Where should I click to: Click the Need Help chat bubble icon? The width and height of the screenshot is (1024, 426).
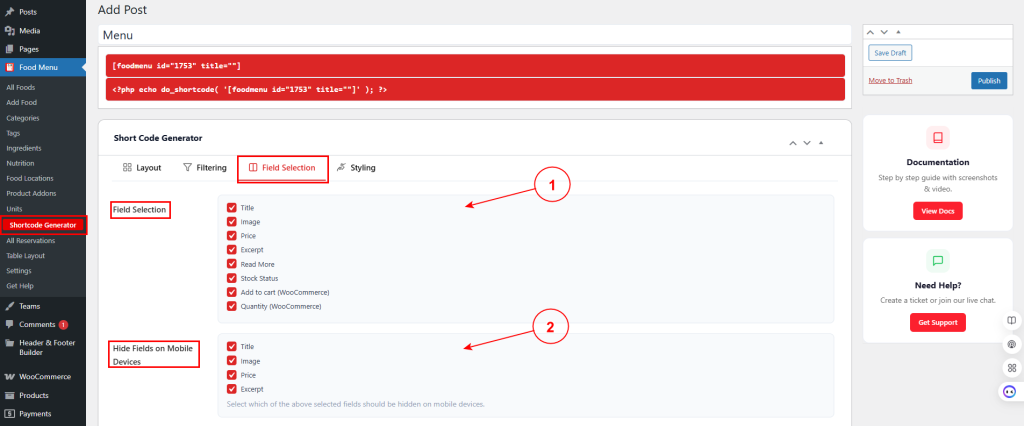click(938, 261)
